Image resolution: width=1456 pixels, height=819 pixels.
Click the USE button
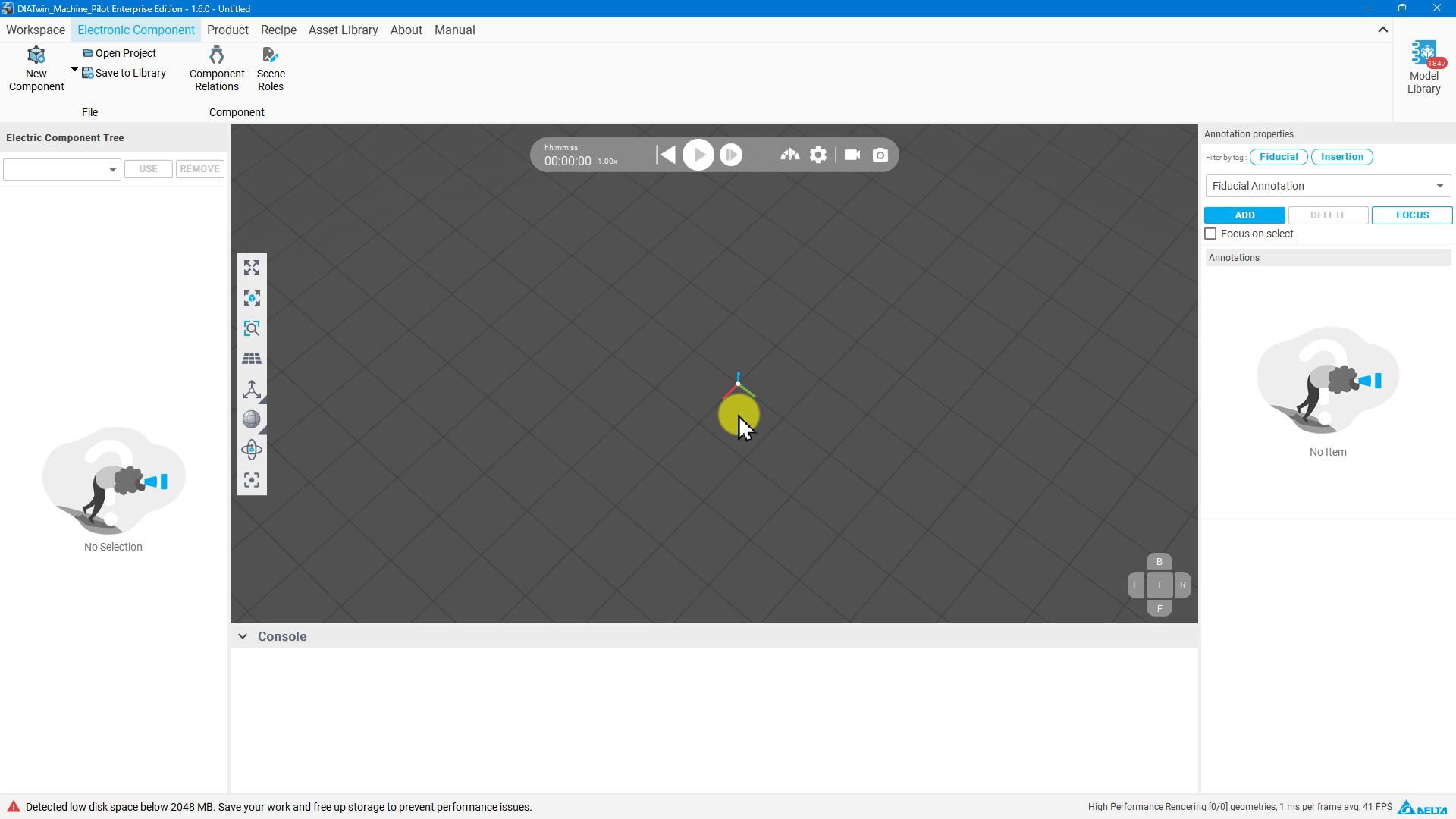tap(148, 169)
